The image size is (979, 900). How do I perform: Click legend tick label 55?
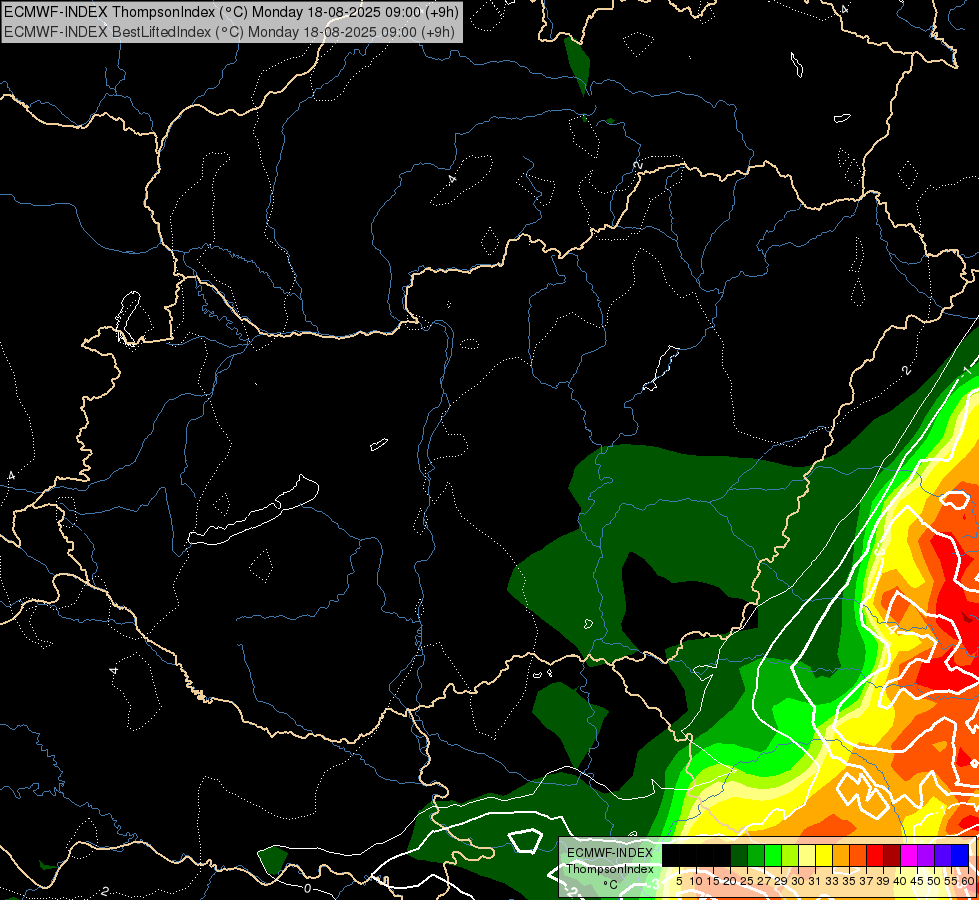point(951,881)
